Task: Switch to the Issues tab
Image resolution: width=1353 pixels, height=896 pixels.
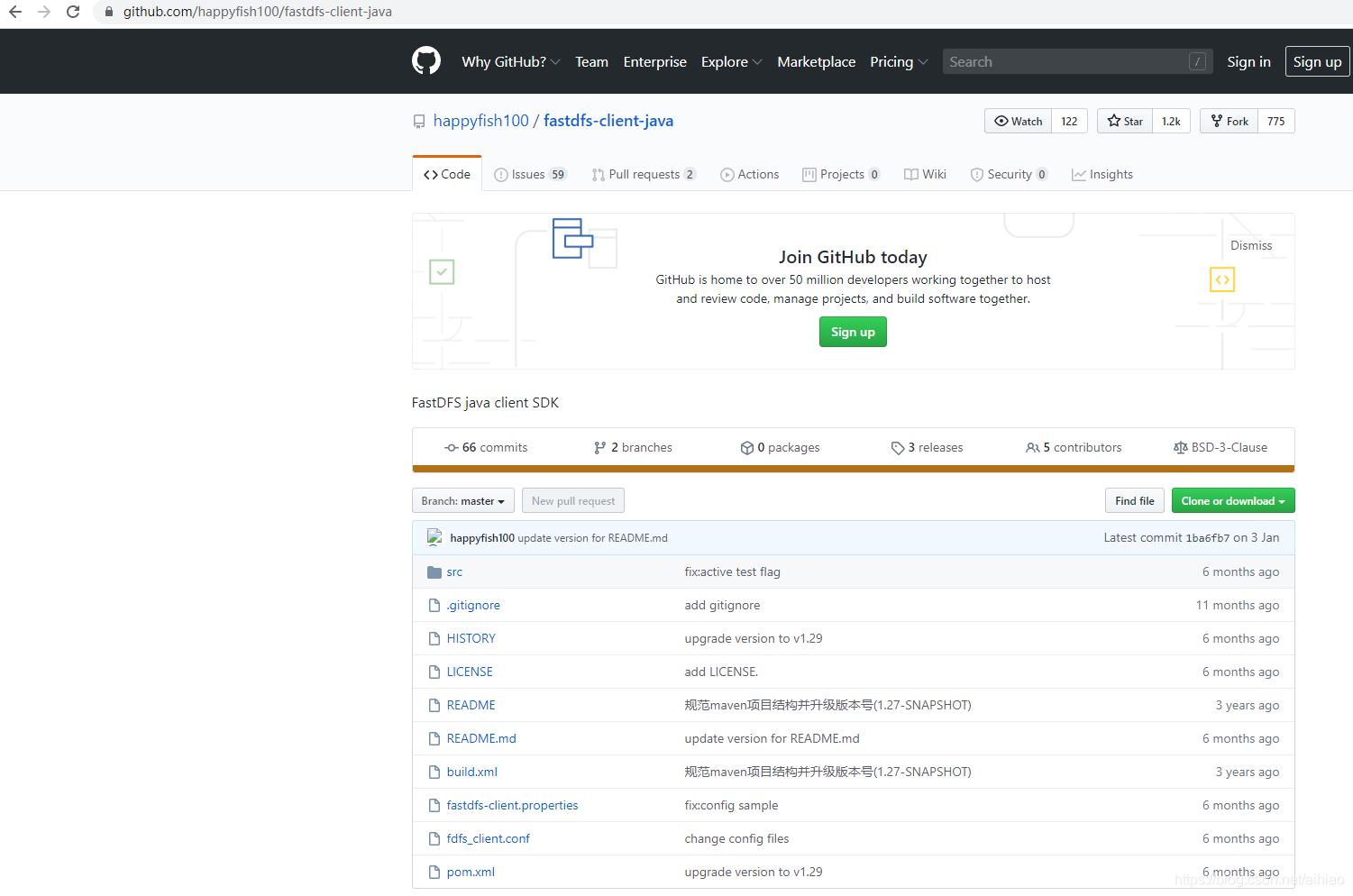Action: (530, 175)
